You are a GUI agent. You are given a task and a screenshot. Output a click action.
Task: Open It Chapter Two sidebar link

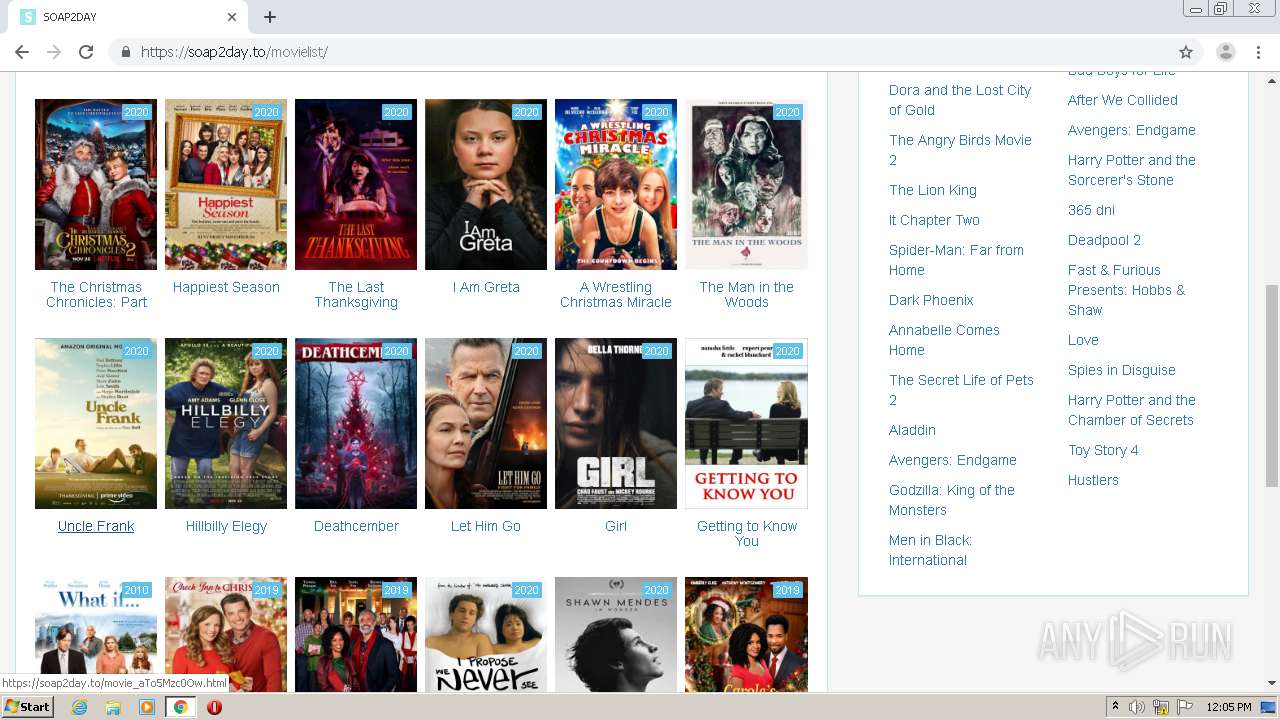click(934, 220)
